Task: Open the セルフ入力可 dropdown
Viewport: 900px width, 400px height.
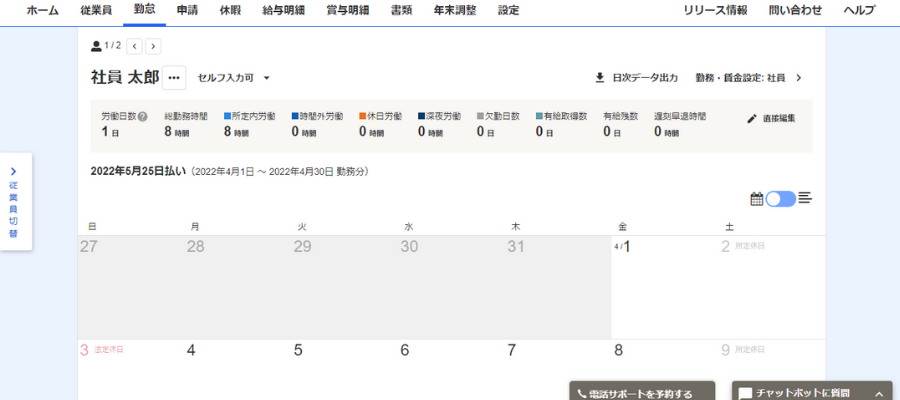Action: point(234,78)
